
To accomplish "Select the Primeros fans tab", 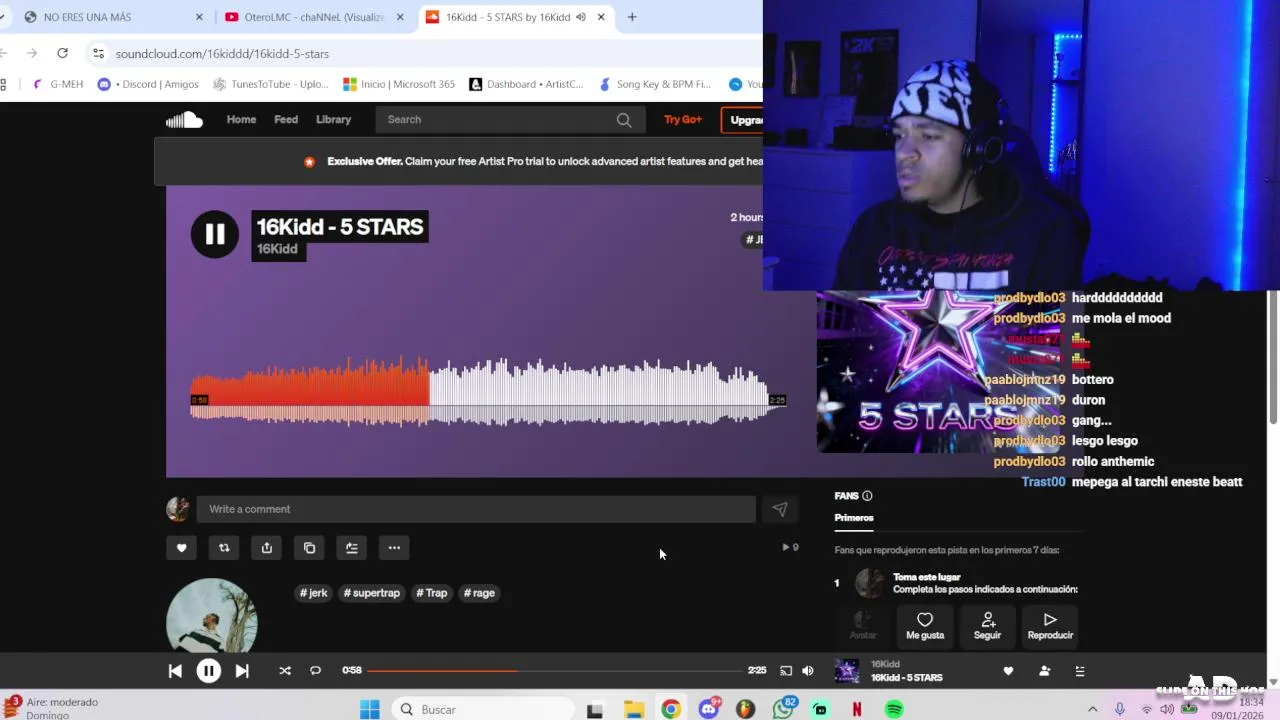I will pyautogui.click(x=854, y=518).
